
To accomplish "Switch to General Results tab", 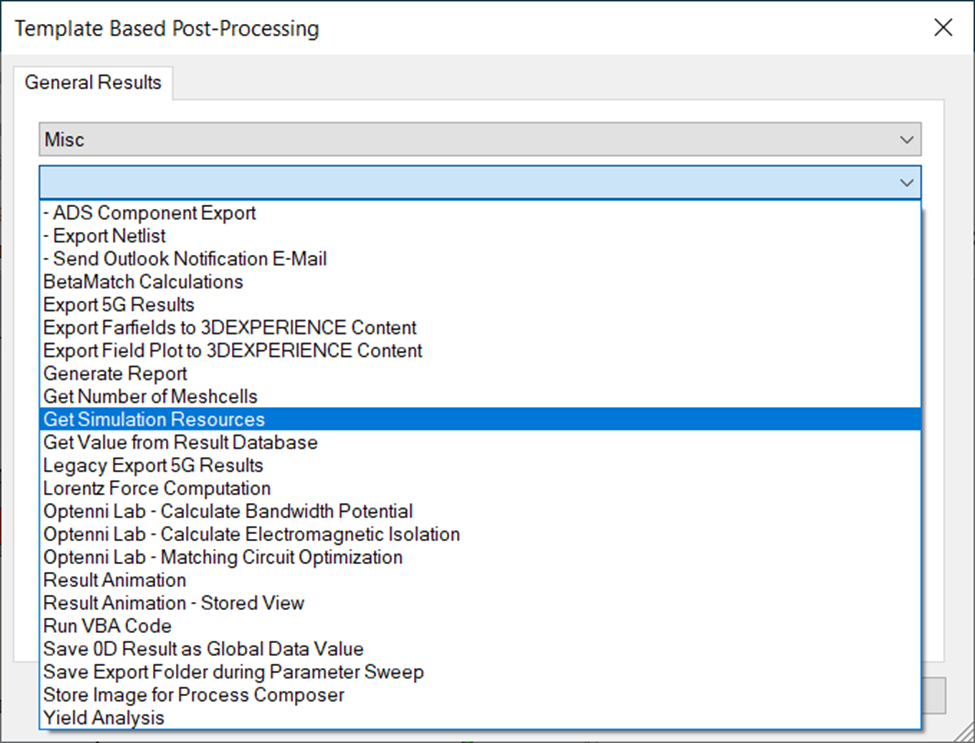I will (93, 83).
